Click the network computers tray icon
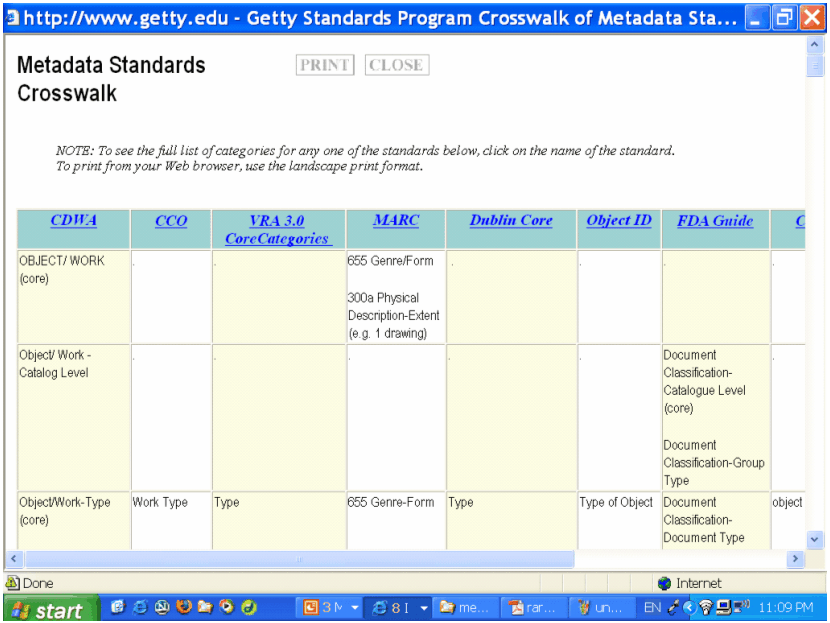 tap(723, 607)
